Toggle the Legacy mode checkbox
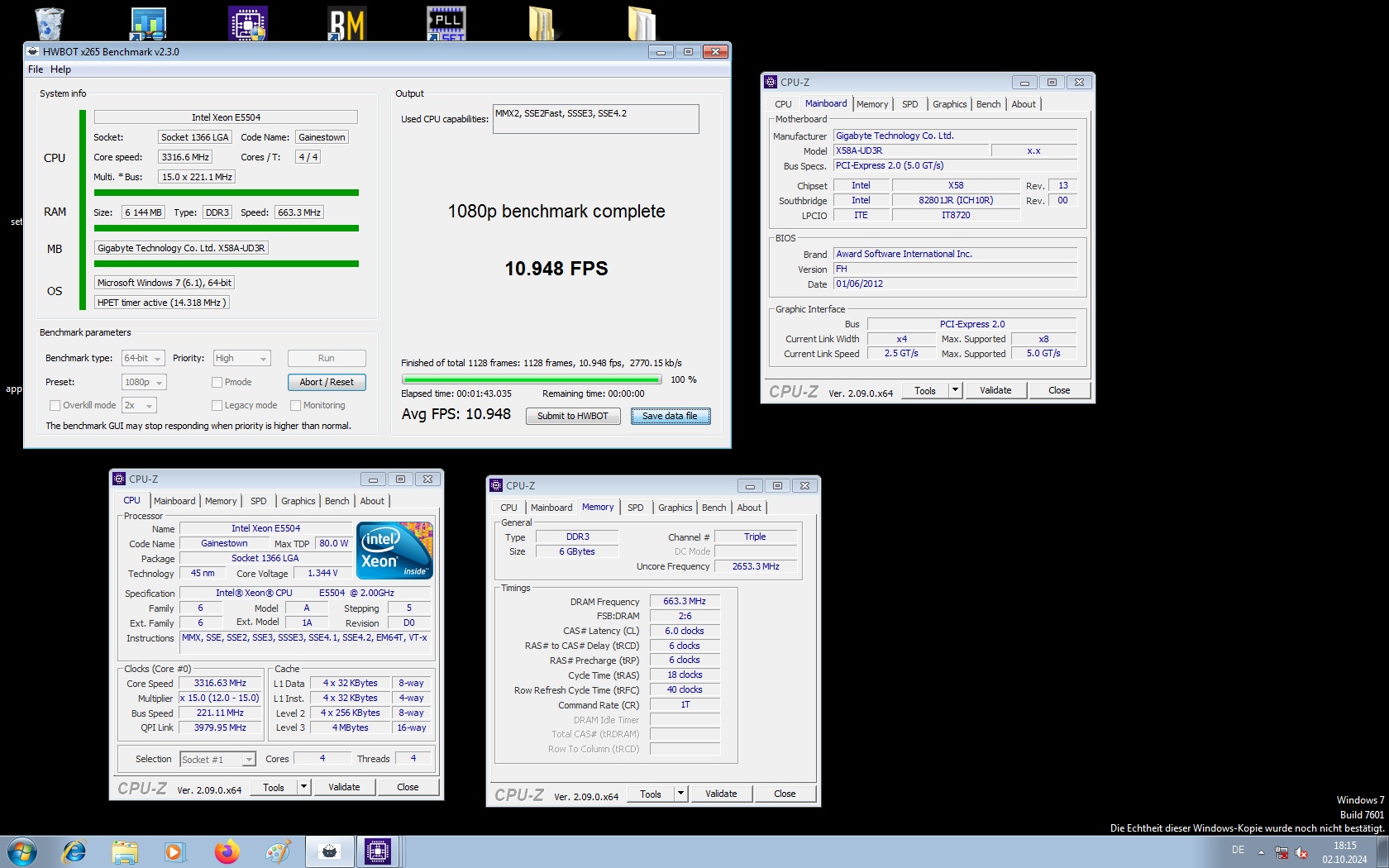The width and height of the screenshot is (1389, 868). click(x=217, y=405)
